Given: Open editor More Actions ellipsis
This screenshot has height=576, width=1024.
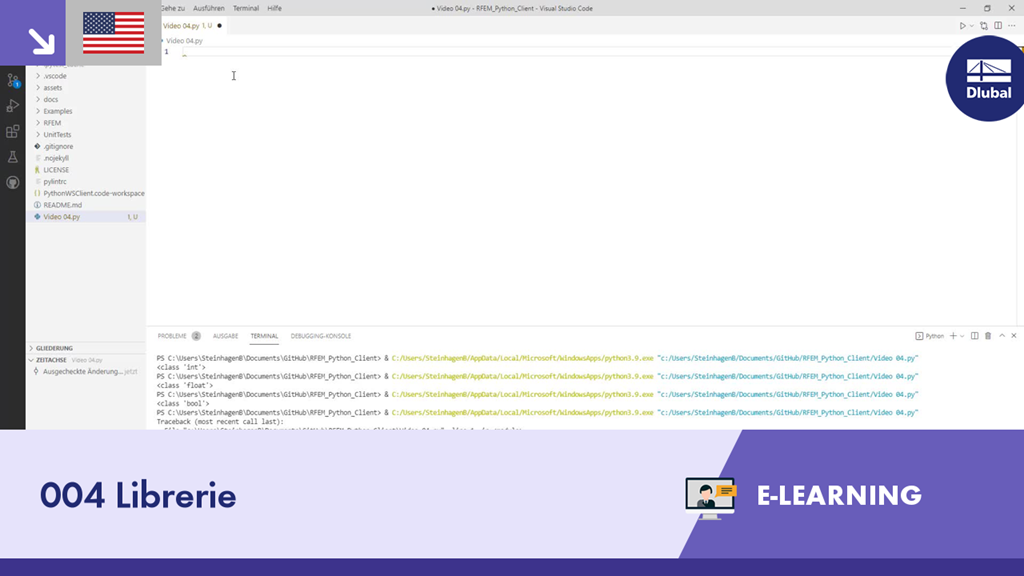Looking at the screenshot, I should (x=1012, y=25).
